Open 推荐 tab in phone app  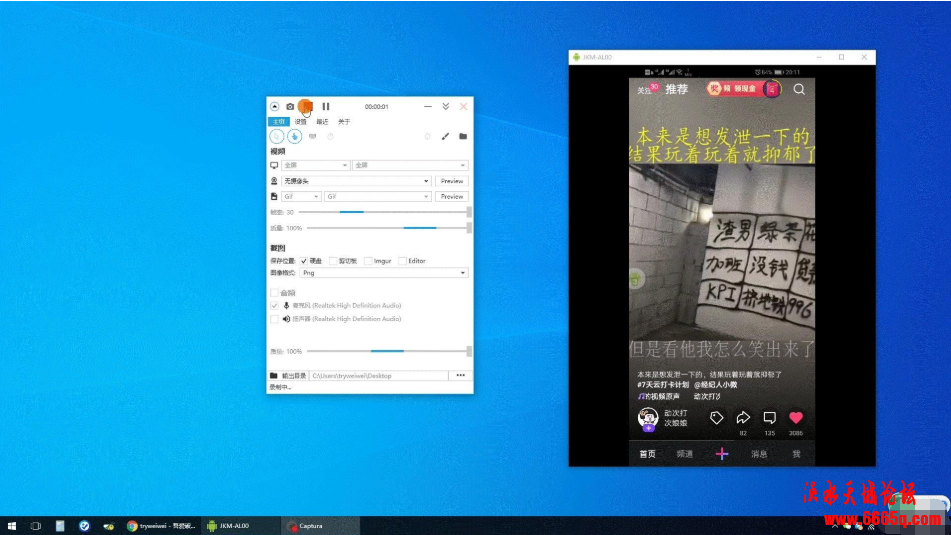coord(676,90)
